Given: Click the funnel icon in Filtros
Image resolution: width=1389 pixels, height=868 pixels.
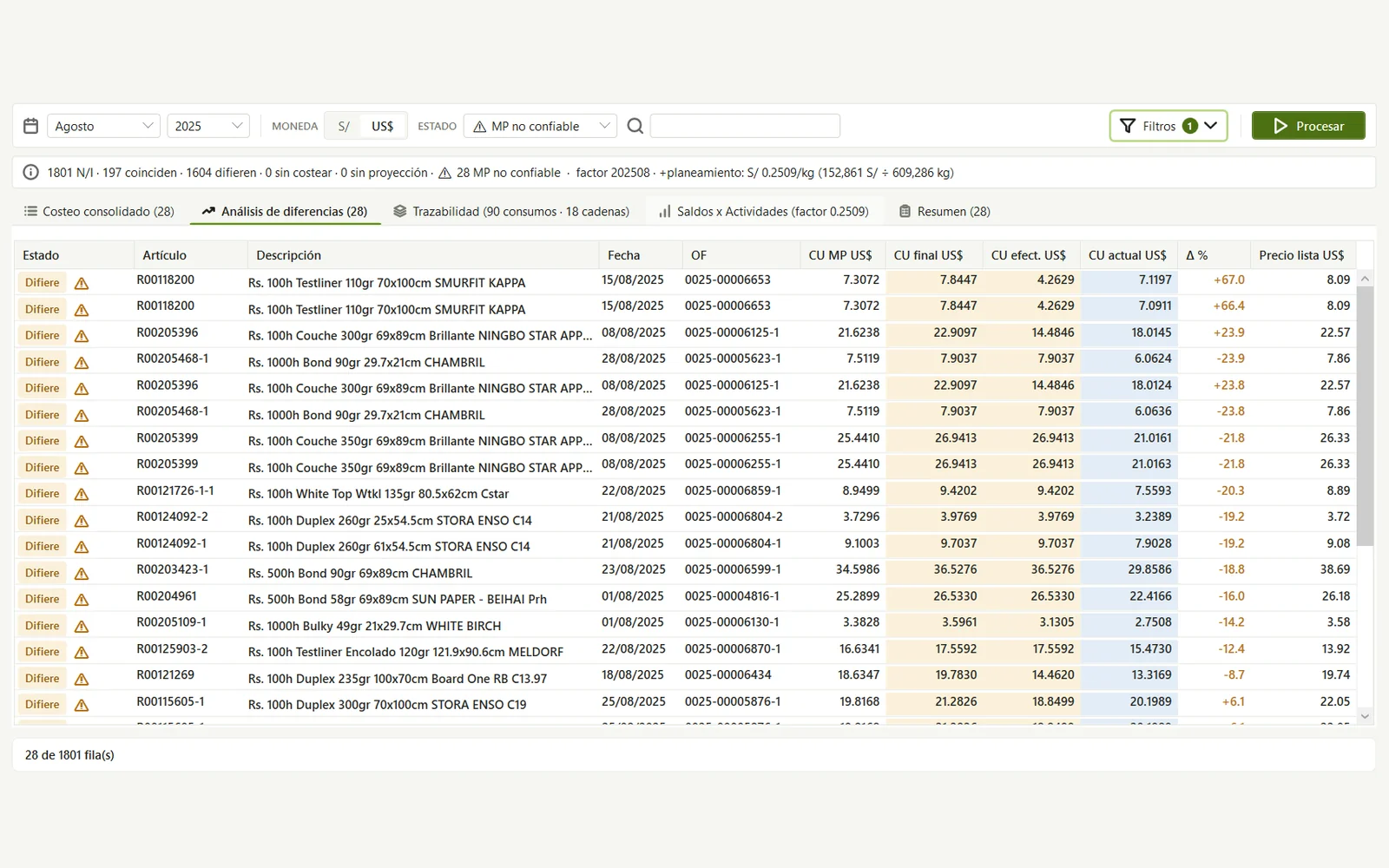Looking at the screenshot, I should (1128, 126).
